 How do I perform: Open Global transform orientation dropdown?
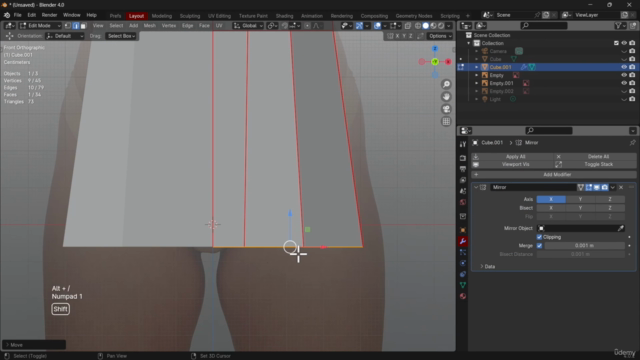(248, 26)
